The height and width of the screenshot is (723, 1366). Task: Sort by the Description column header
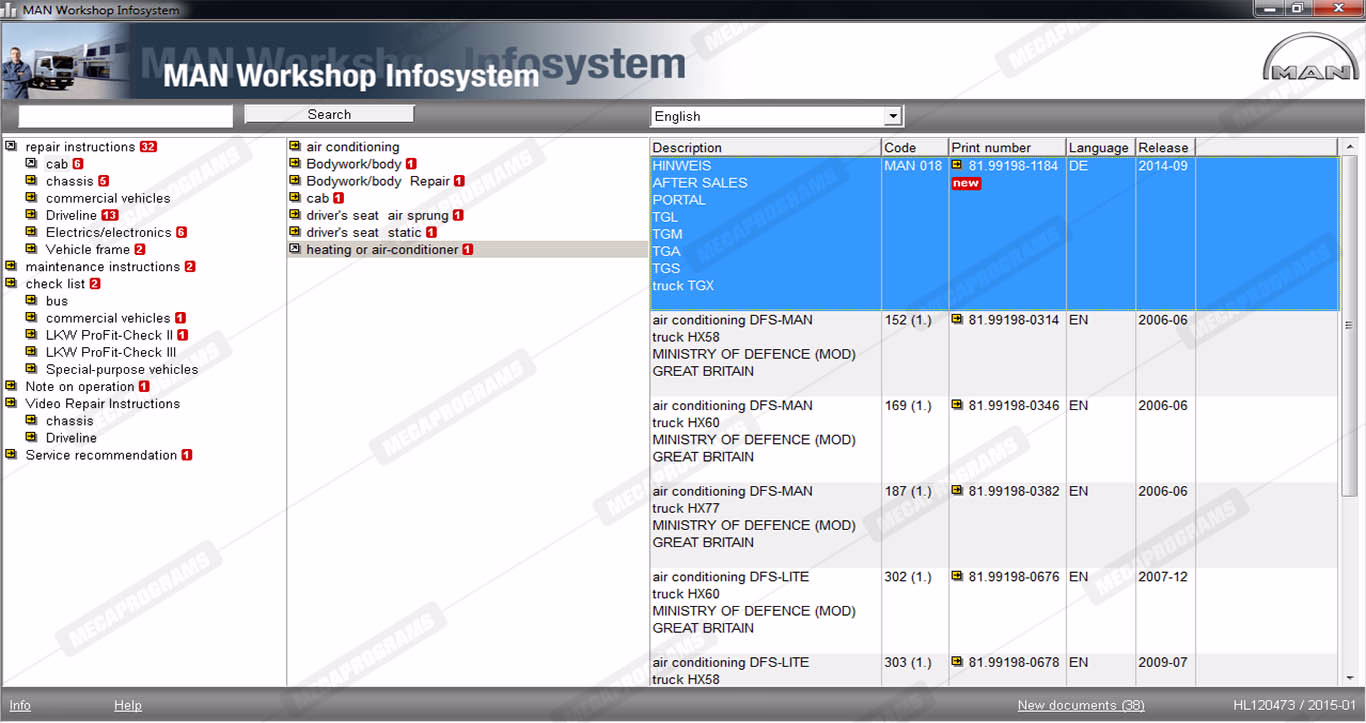766,147
